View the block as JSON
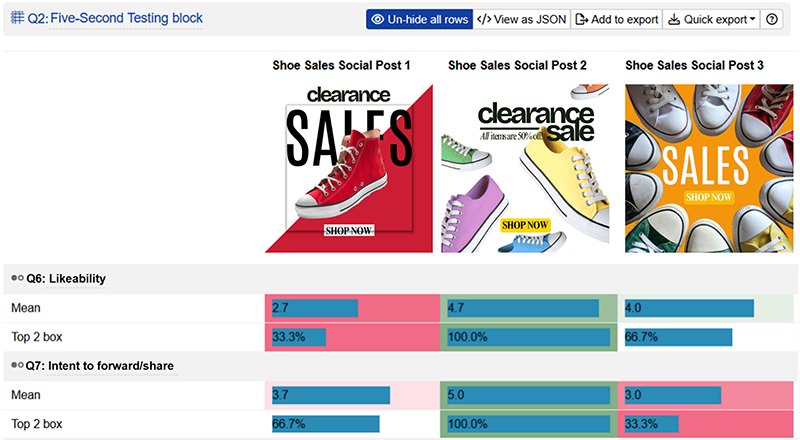The height and width of the screenshot is (440, 800). pos(521,19)
